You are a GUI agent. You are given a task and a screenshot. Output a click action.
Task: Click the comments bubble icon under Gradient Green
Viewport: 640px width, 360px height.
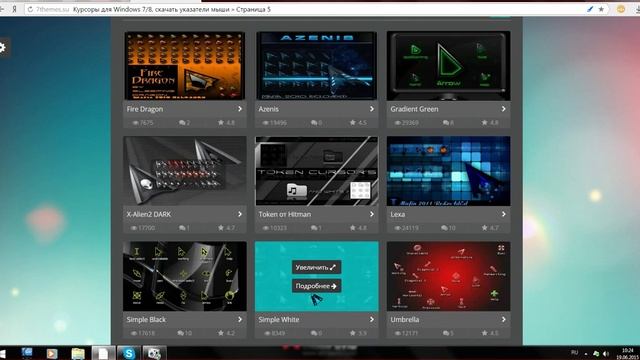[x=446, y=122]
